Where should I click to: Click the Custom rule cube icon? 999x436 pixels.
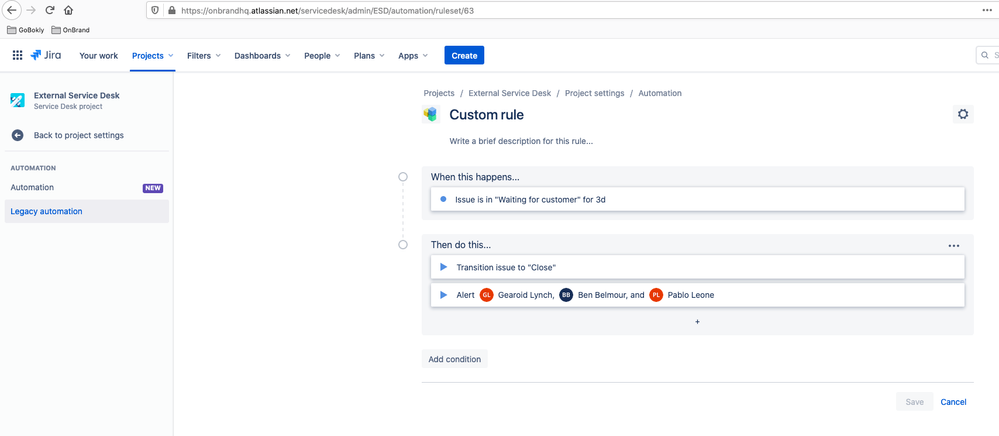point(431,115)
